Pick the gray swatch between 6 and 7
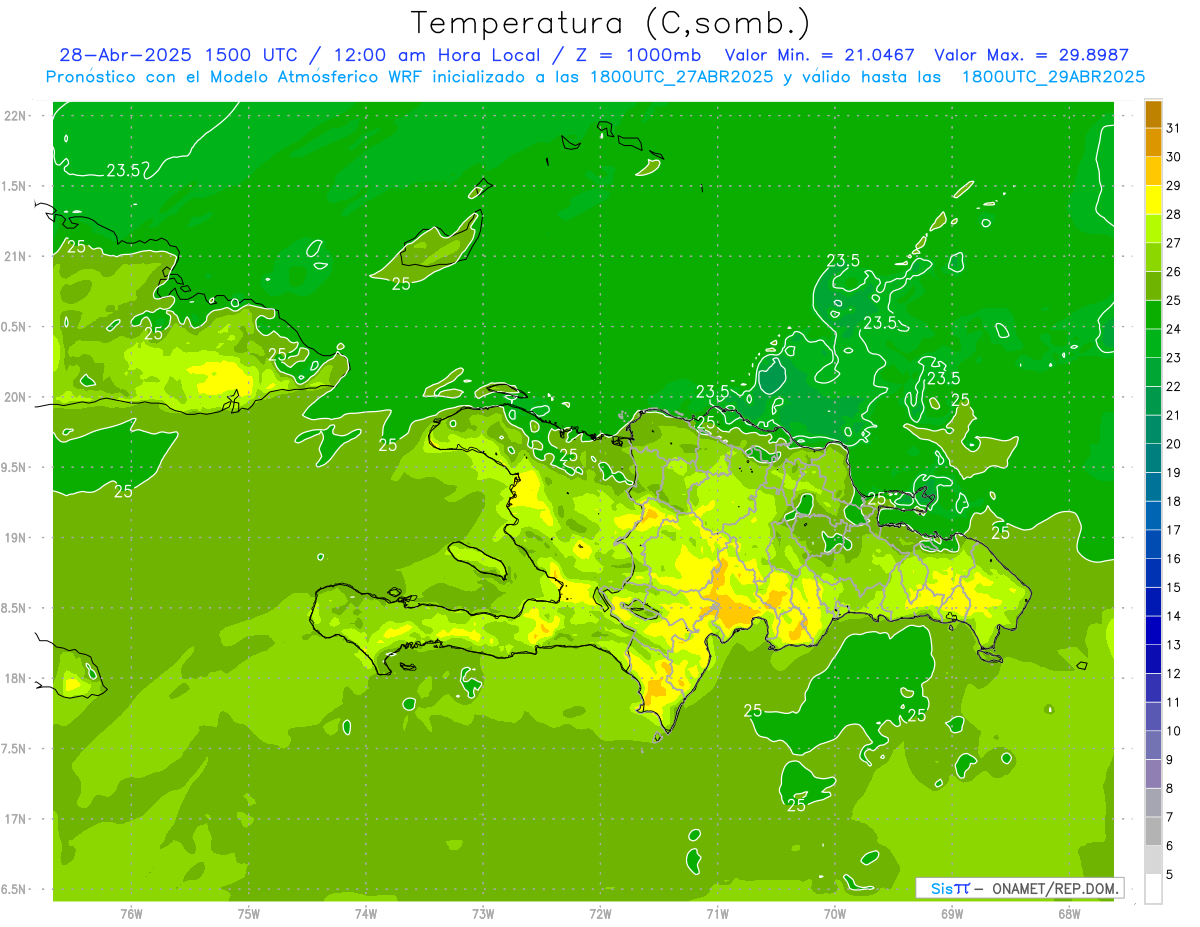The image size is (1200, 927). 1153,832
